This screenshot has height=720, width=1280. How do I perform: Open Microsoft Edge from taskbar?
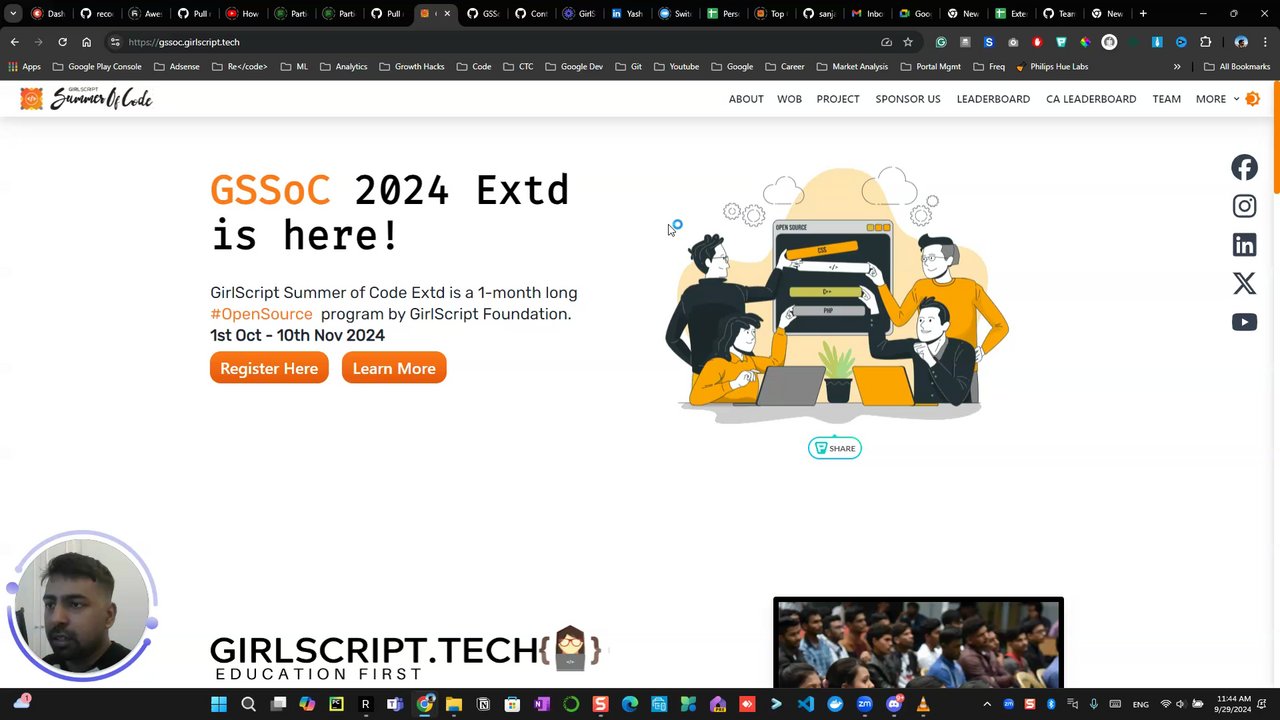[630, 704]
